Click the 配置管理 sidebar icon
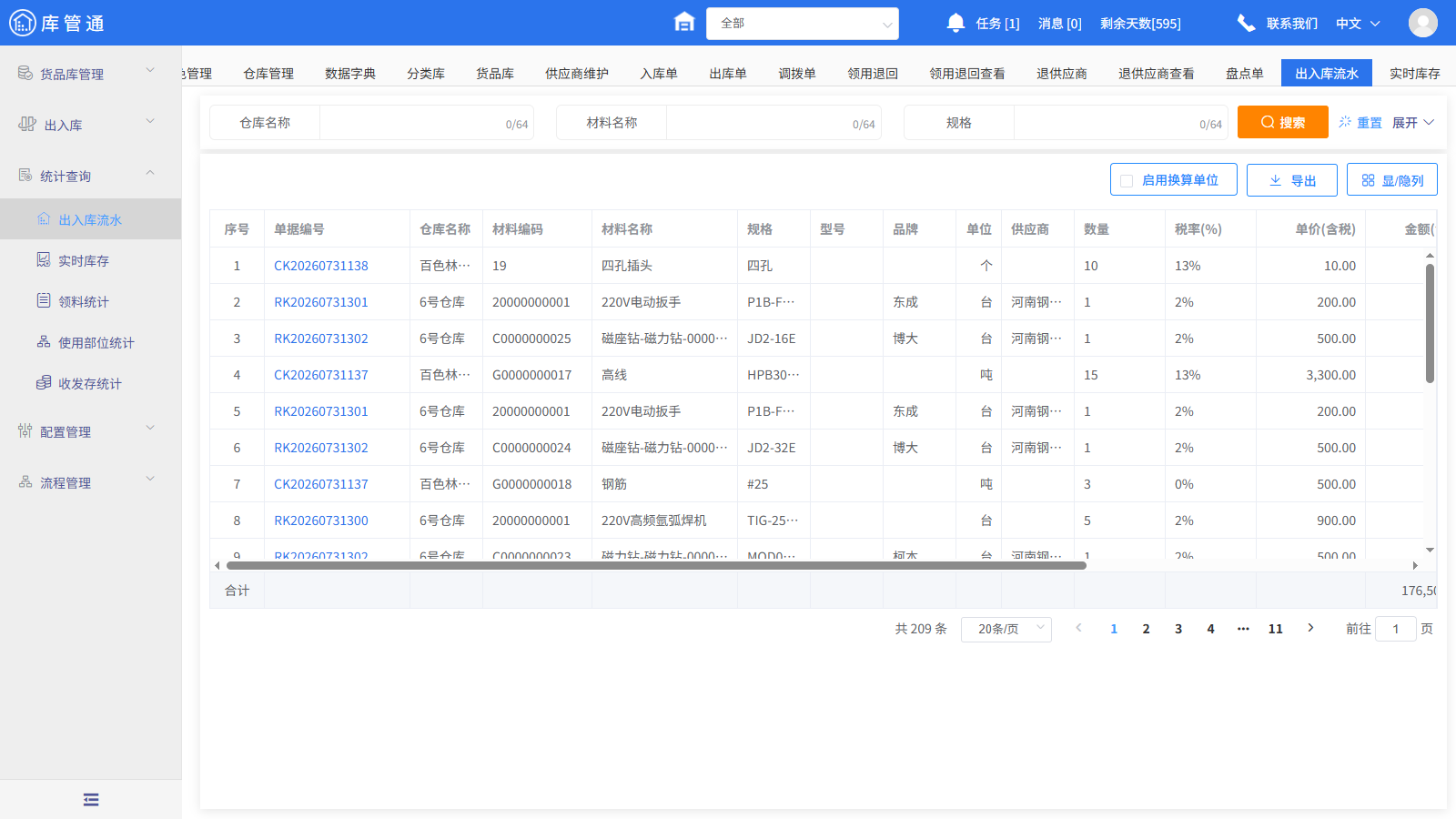The width and height of the screenshot is (1456, 819). point(25,430)
